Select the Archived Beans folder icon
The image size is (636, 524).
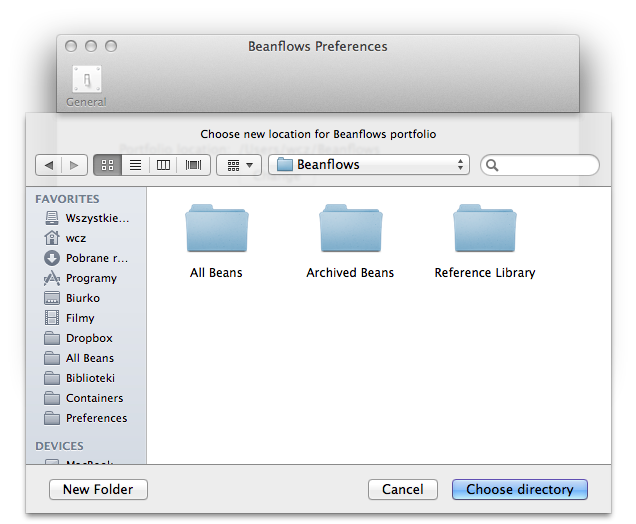pos(351,228)
